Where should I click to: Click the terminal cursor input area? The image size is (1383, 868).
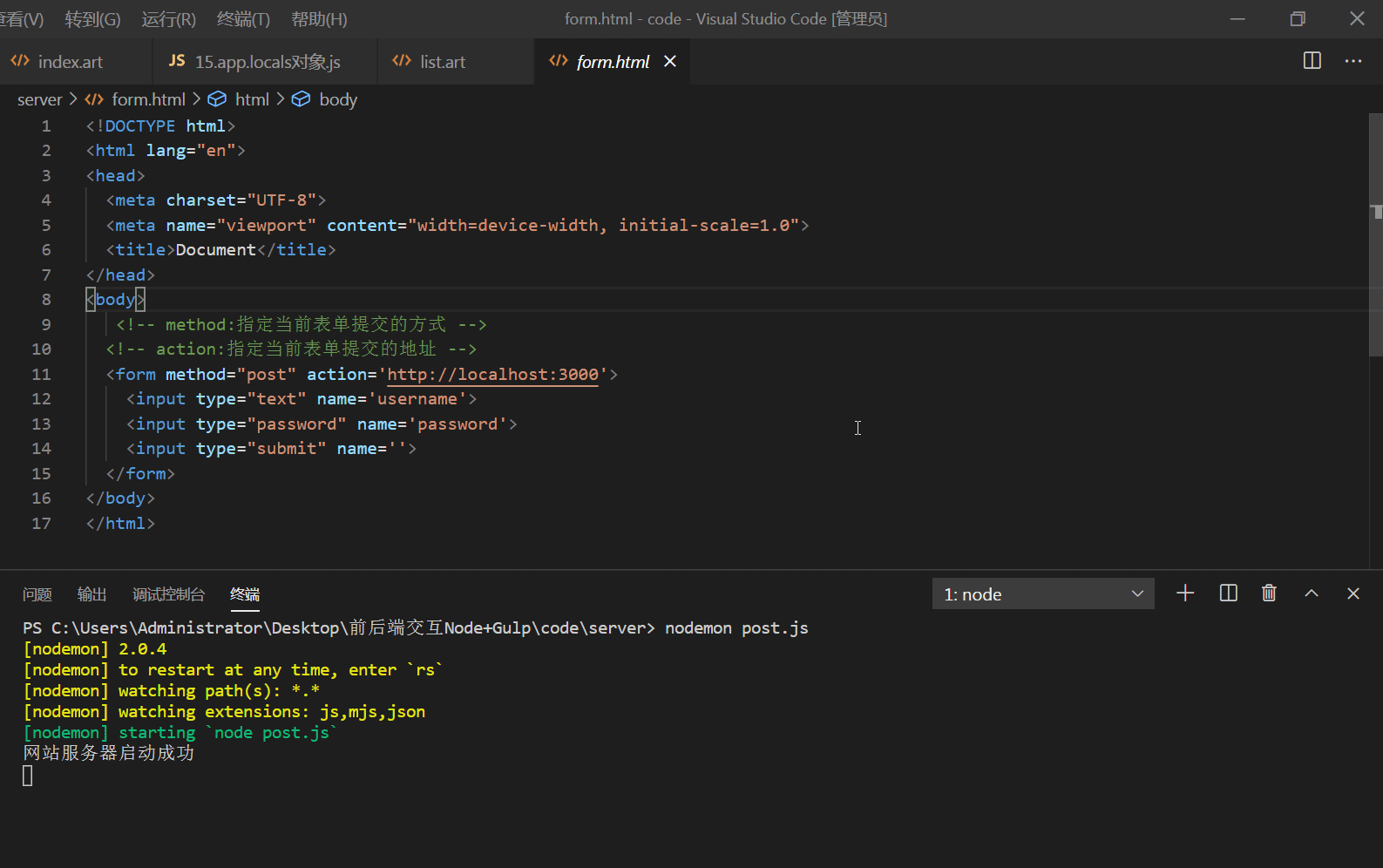[x=28, y=776]
